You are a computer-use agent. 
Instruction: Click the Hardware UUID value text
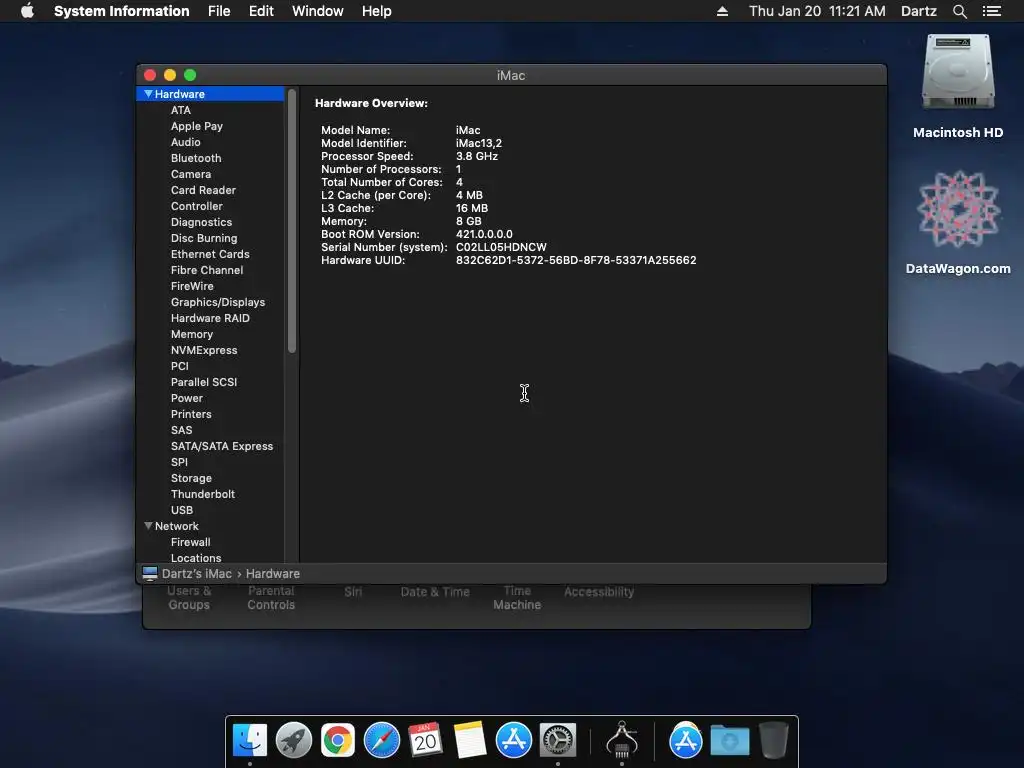pyautogui.click(x=576, y=260)
